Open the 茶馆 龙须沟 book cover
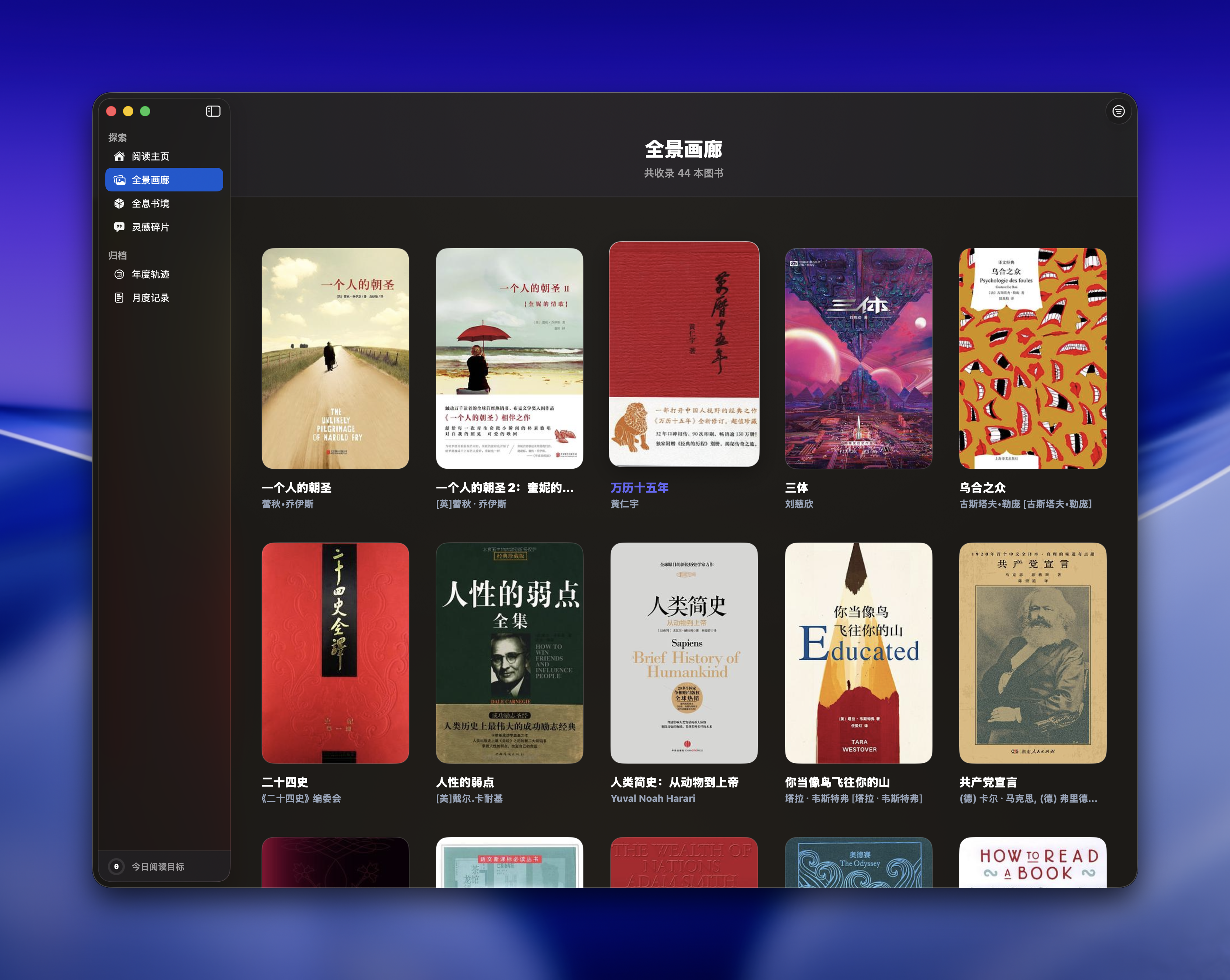This screenshot has height=980, width=1230. point(509,863)
